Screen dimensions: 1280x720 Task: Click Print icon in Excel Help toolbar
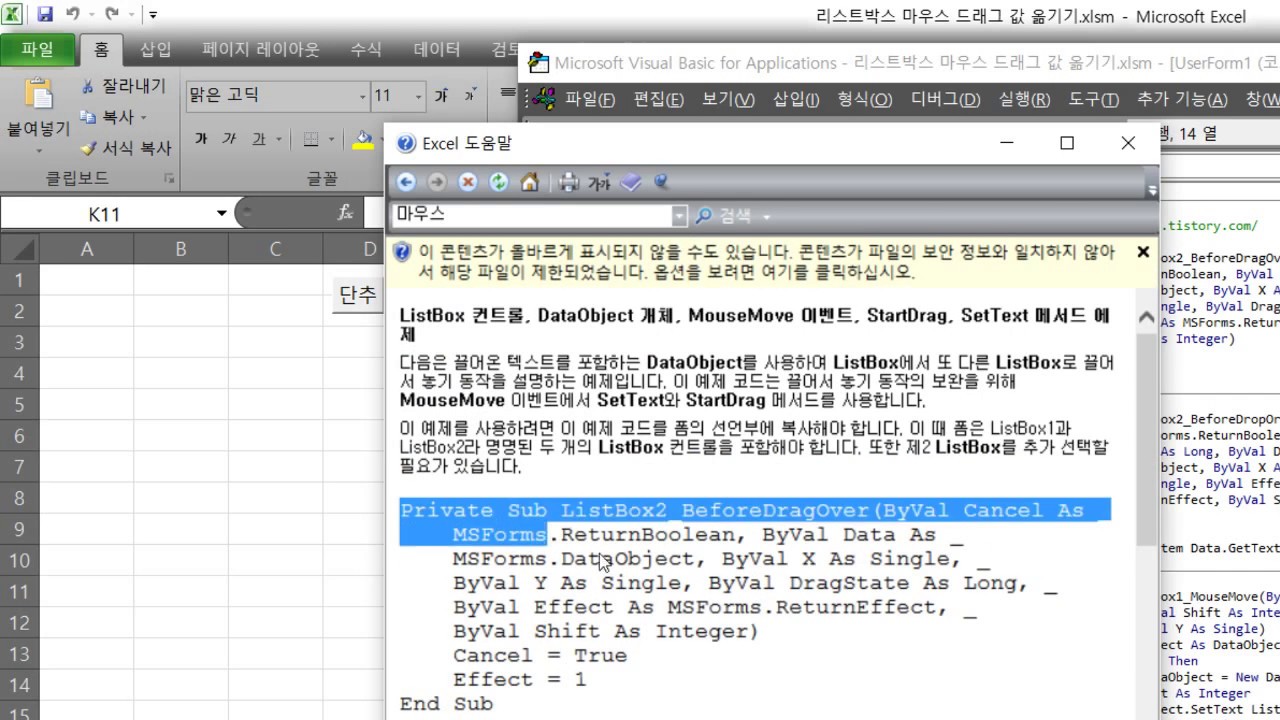pos(569,182)
